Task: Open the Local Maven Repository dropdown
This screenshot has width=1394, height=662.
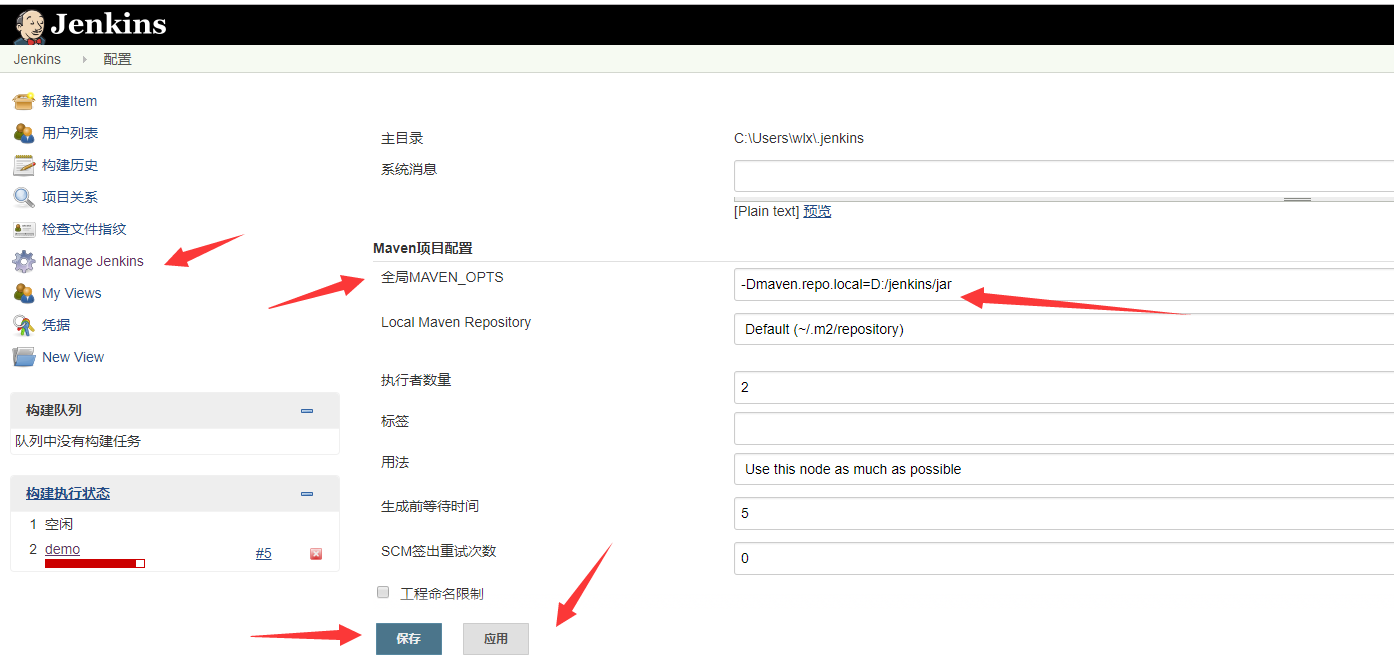Action: 1064,329
